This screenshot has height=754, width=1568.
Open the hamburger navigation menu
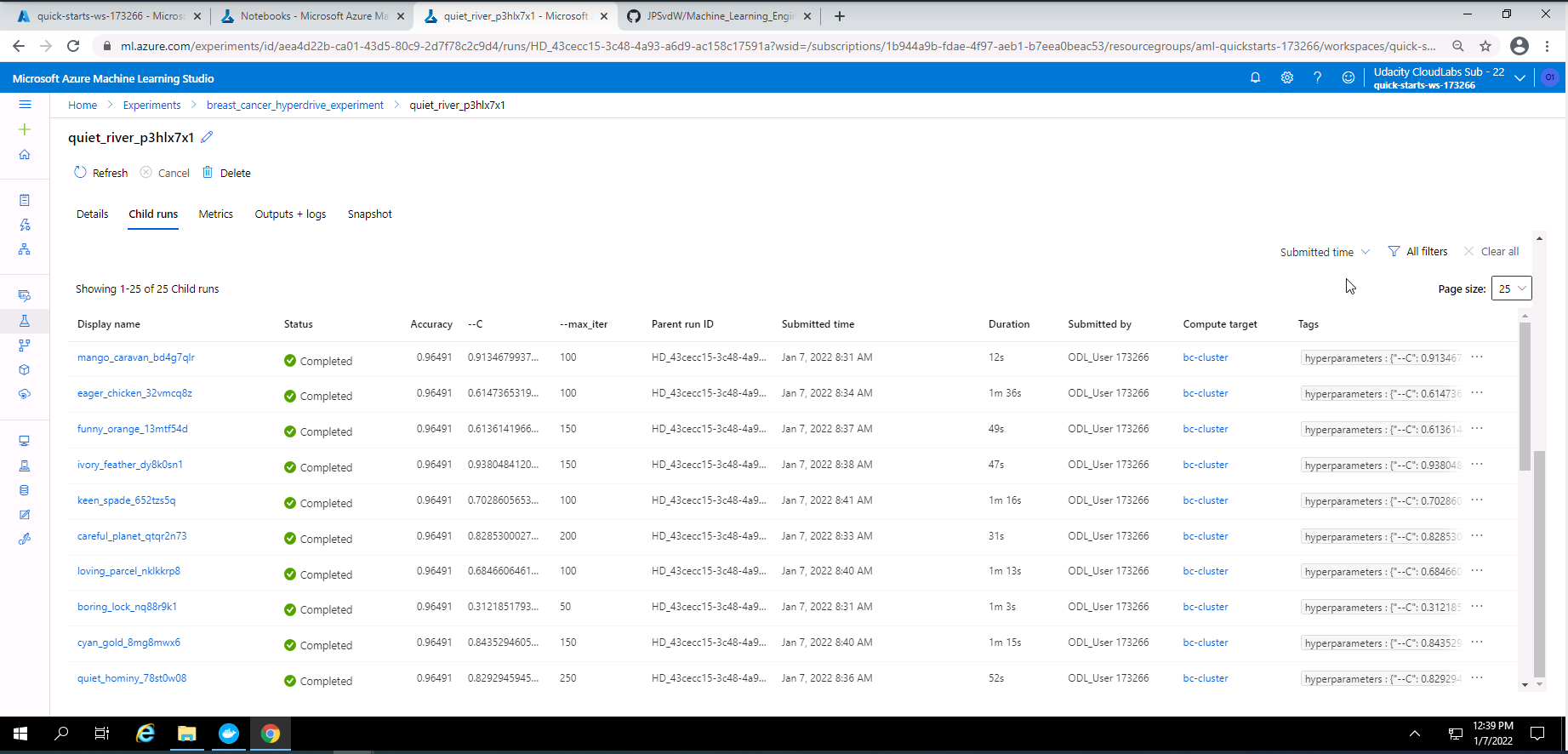coord(25,105)
